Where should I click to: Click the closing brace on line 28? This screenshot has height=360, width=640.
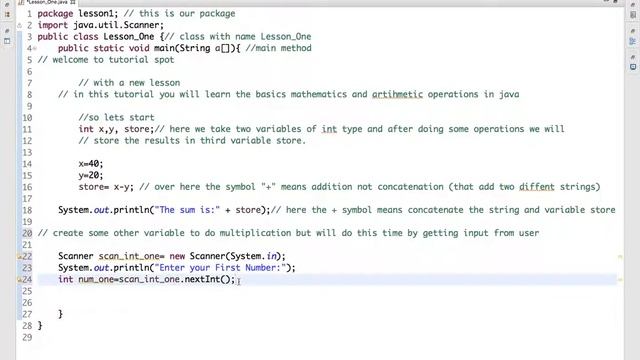point(40,326)
